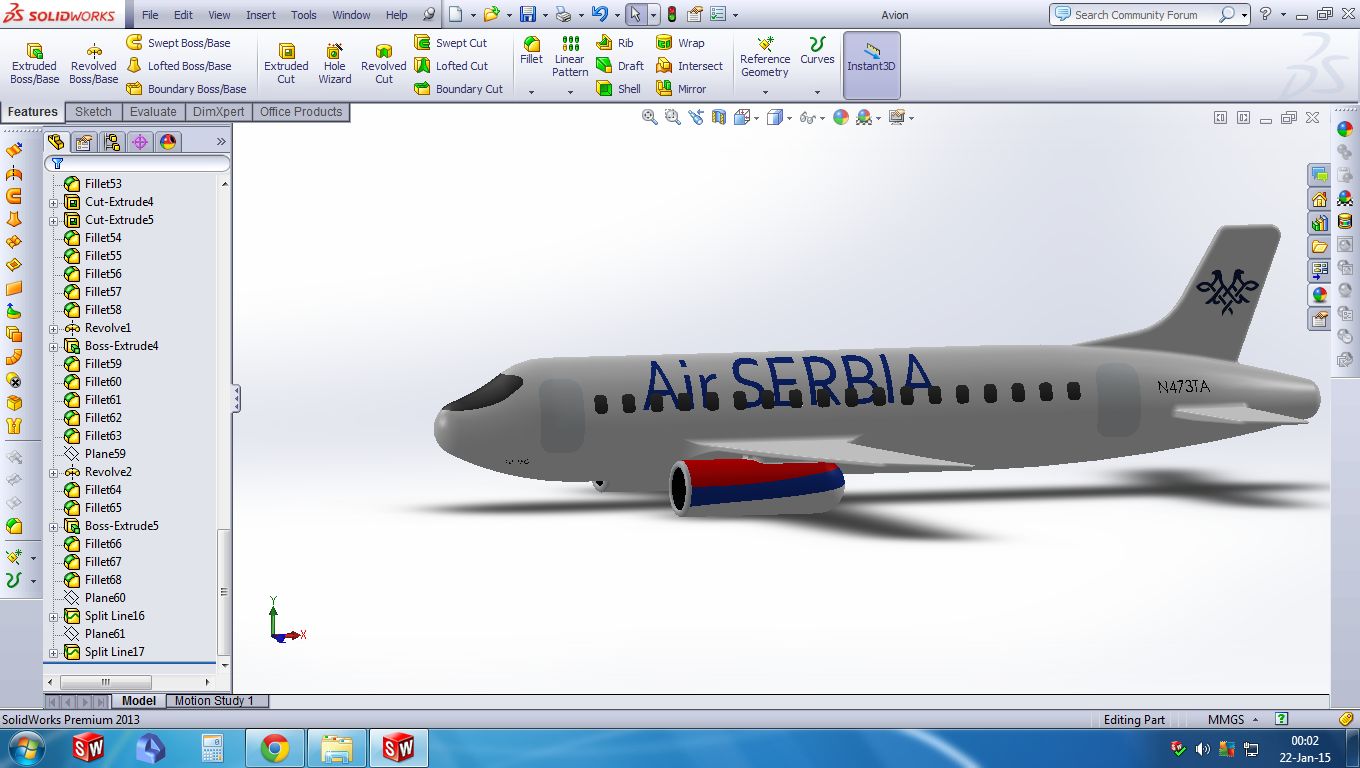
Task: Open the Insert menu
Action: click(x=260, y=14)
